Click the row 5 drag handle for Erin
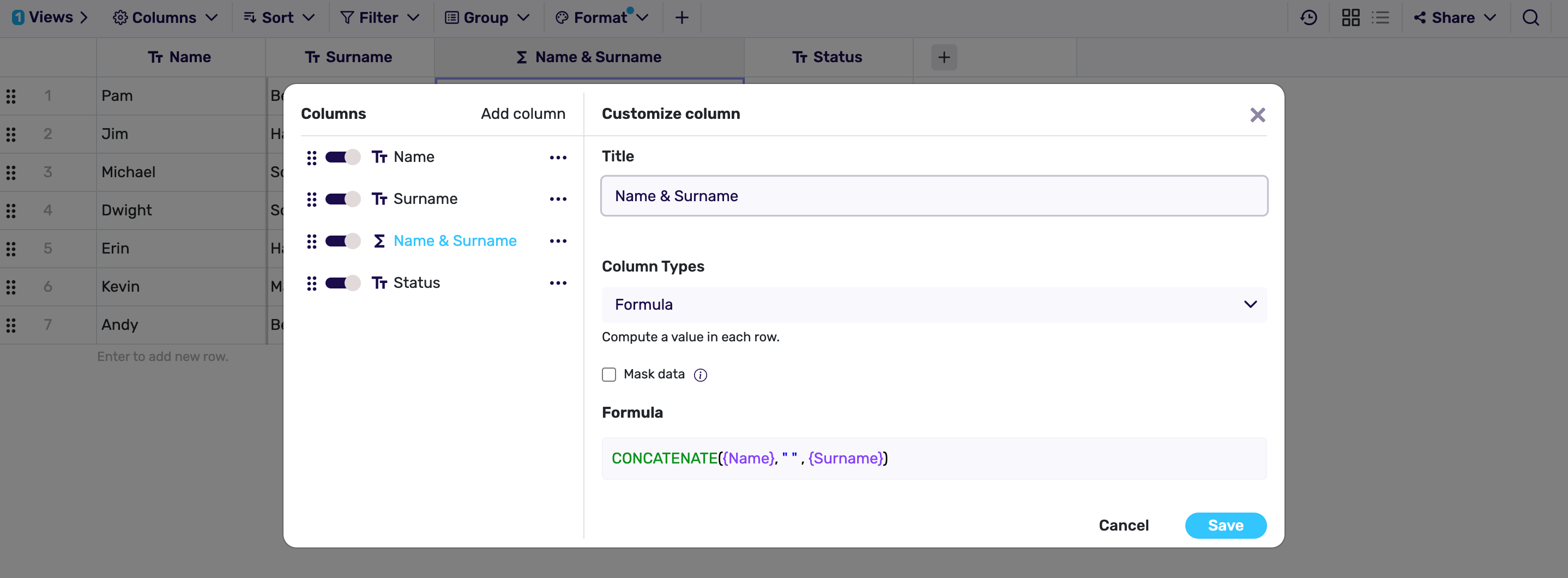1568x578 pixels. (11, 249)
